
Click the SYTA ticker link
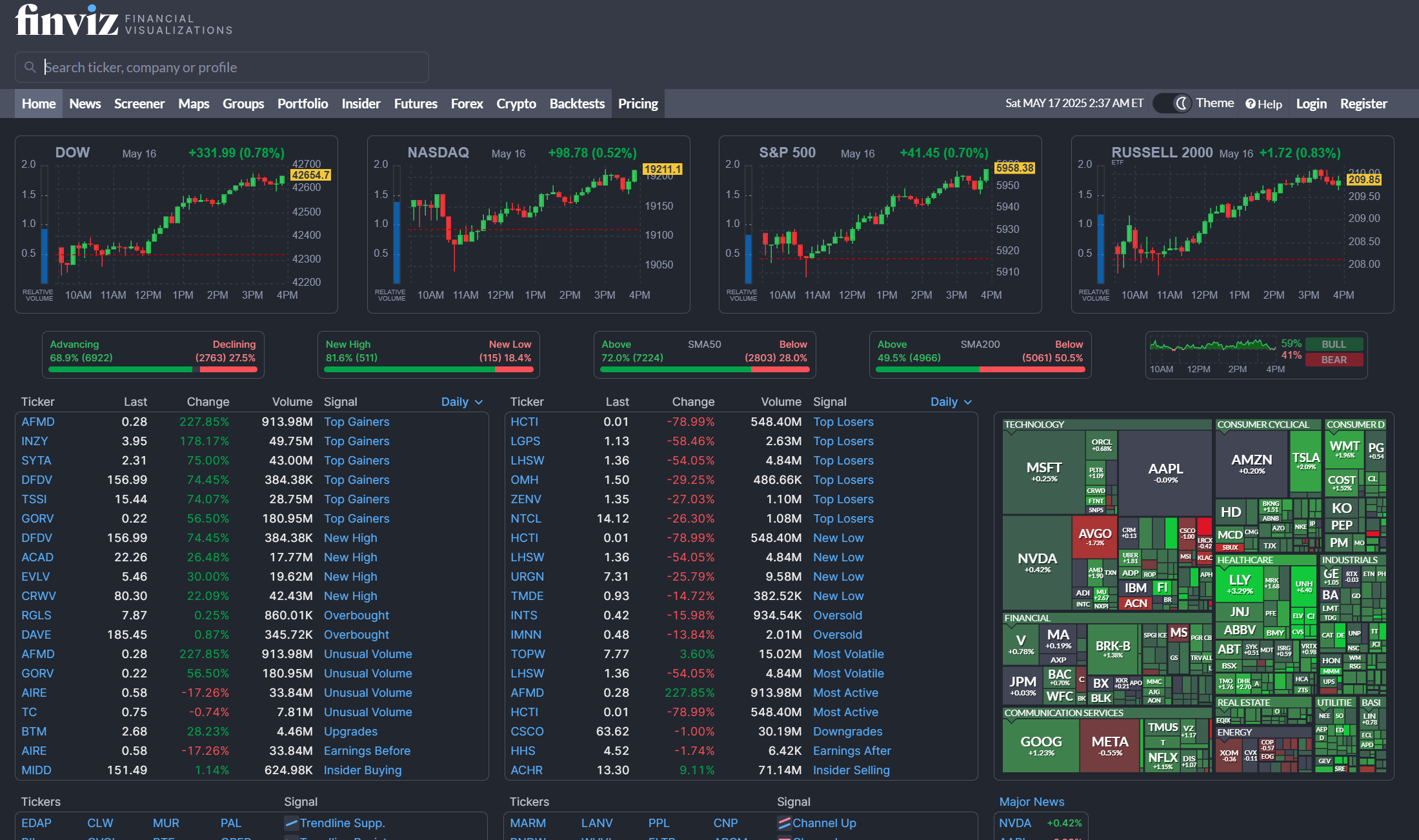[x=36, y=461]
